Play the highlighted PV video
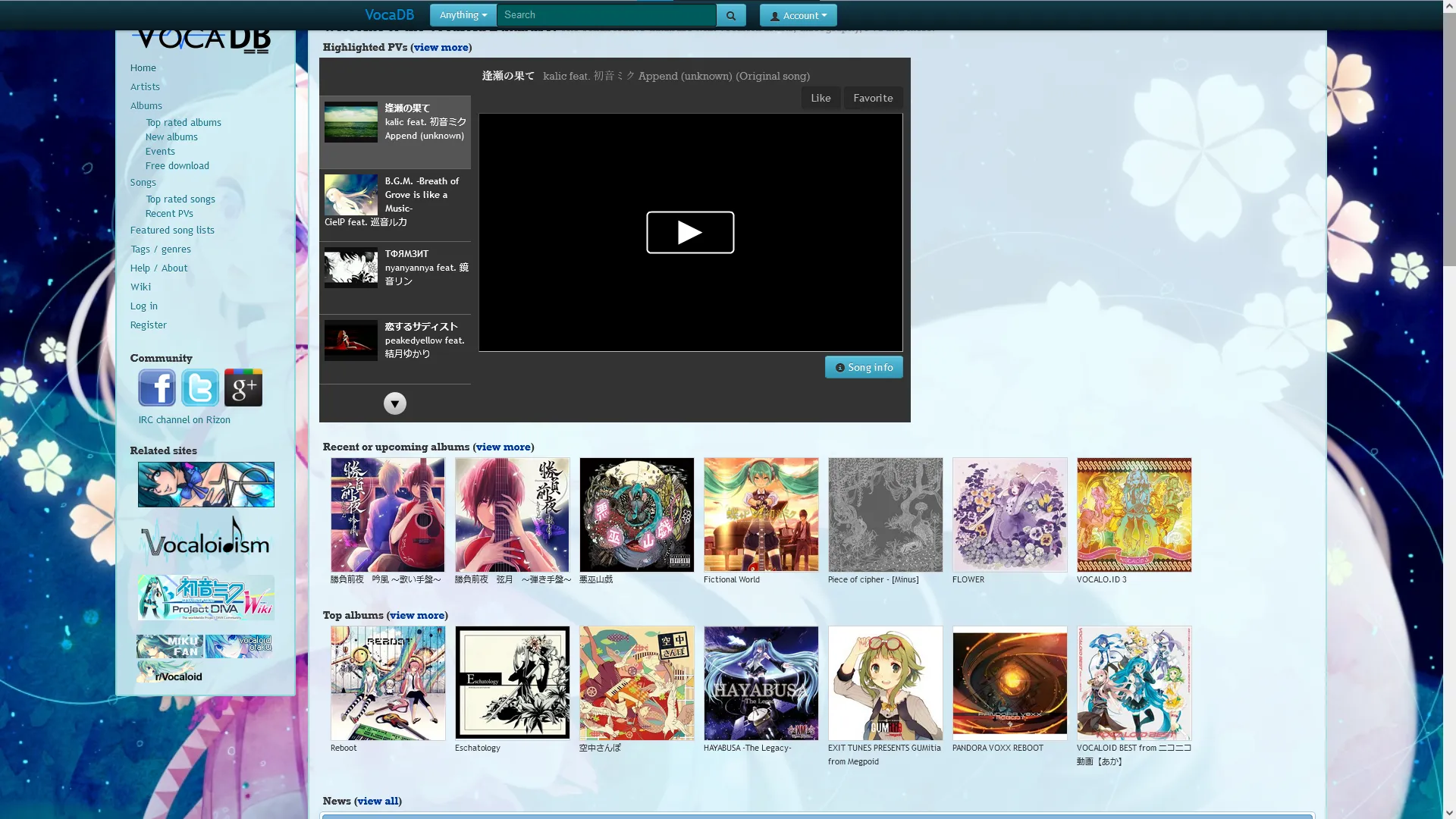The width and height of the screenshot is (1456, 819). point(690,232)
